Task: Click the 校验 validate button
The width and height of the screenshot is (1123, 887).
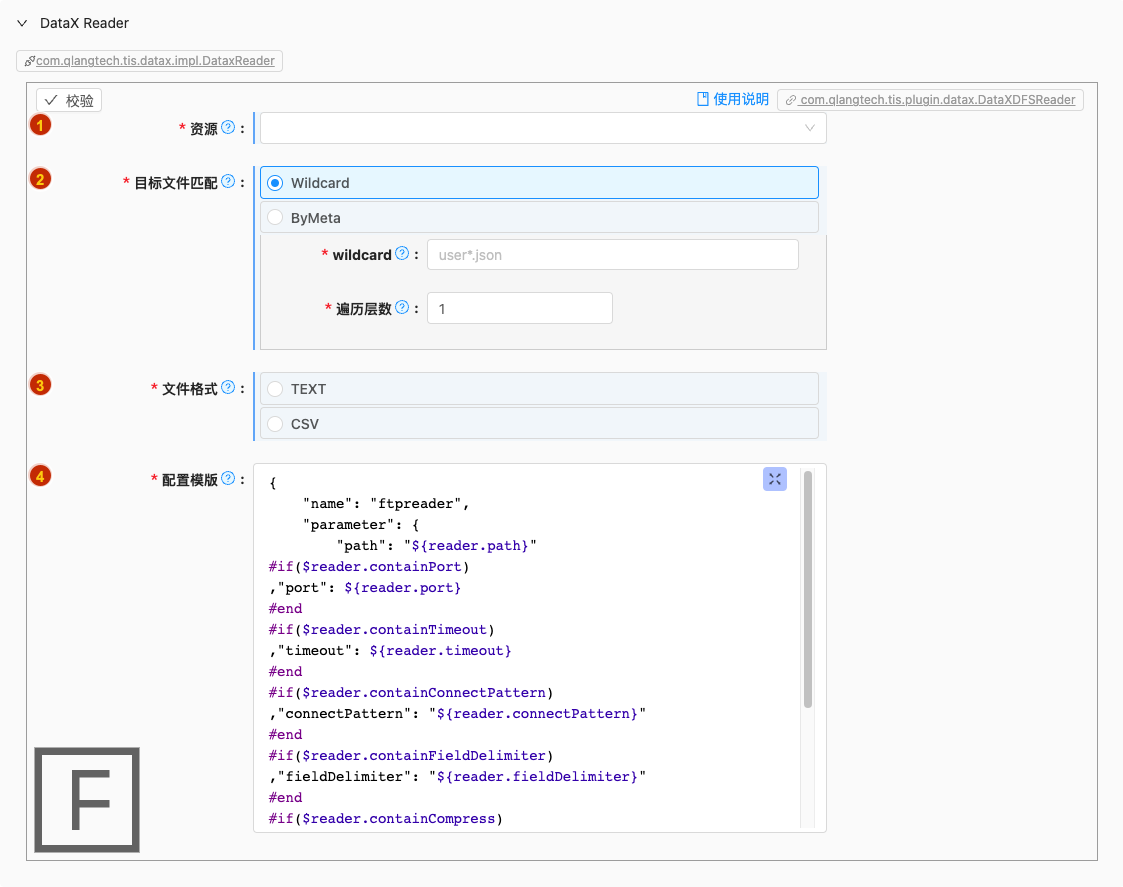Action: point(69,100)
